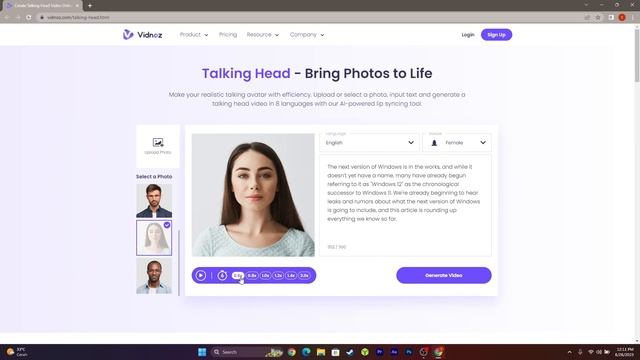This screenshot has height=360, width=640.
Task: Show hidden system tray icons
Action: pyautogui.click(x=569, y=352)
